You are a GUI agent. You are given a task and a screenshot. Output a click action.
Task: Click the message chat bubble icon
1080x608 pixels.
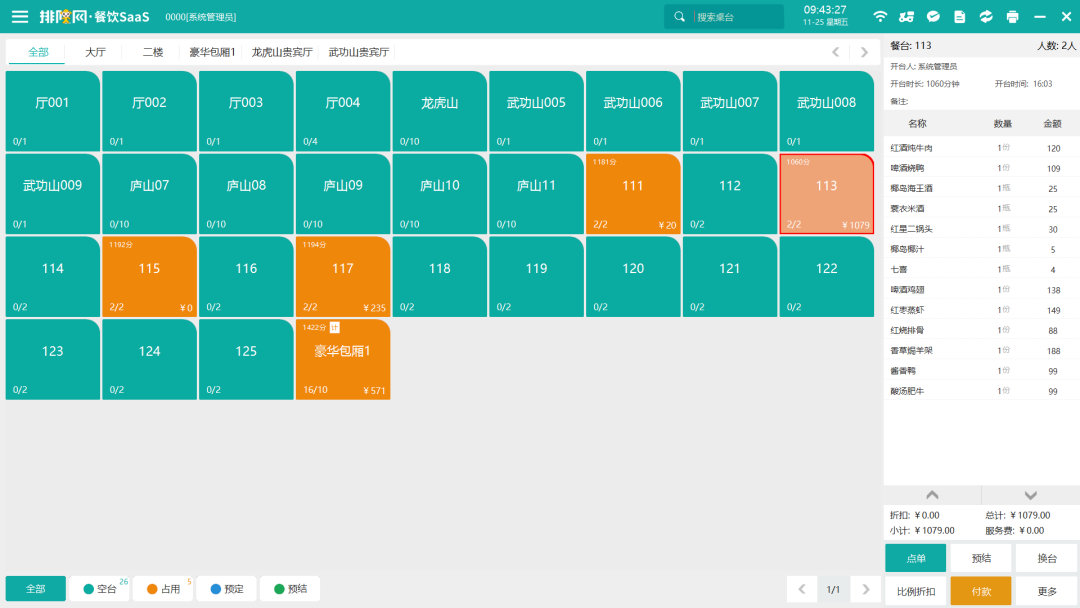tap(933, 17)
